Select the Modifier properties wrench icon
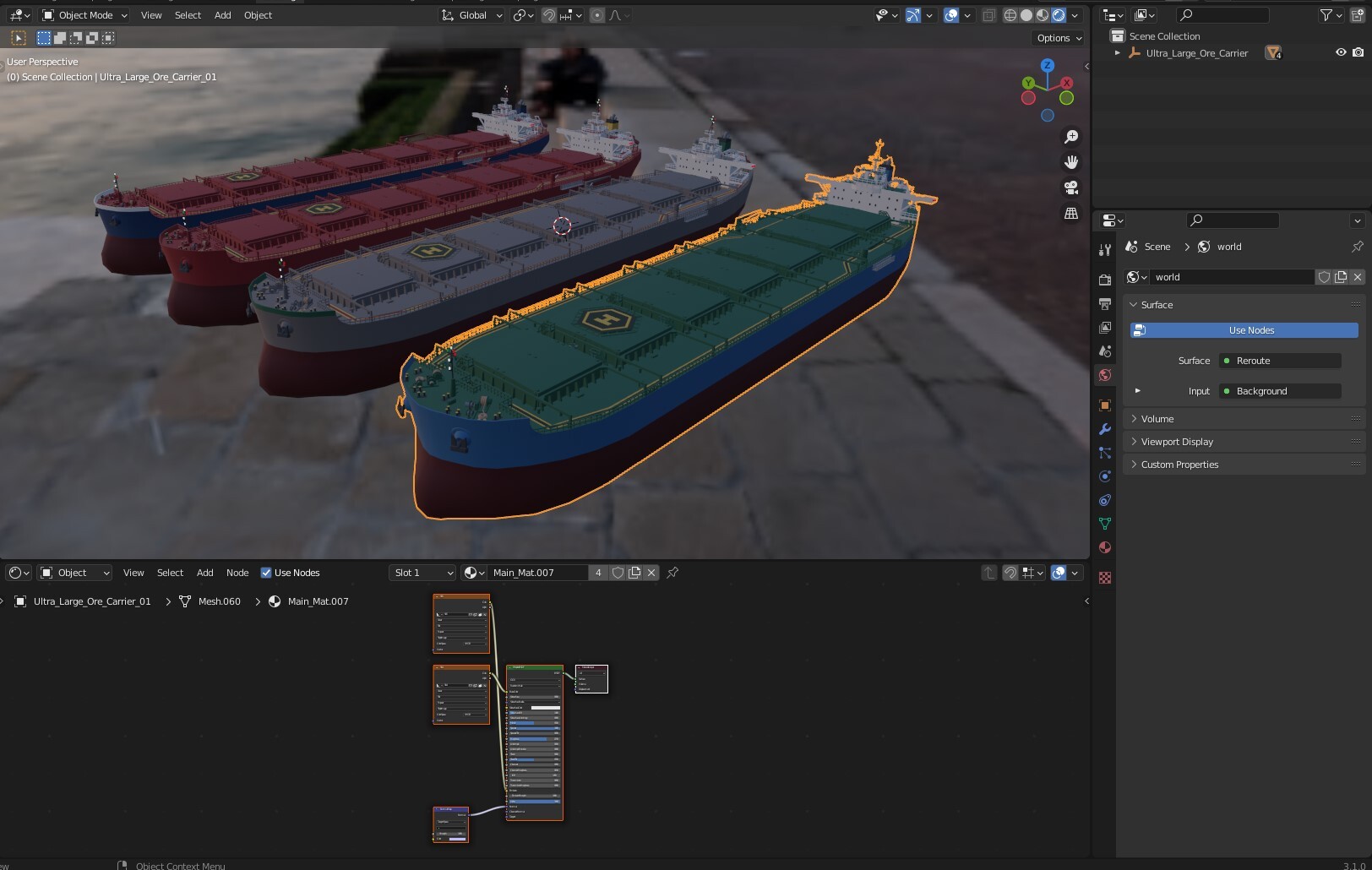The width and height of the screenshot is (1372, 870). 1104,430
